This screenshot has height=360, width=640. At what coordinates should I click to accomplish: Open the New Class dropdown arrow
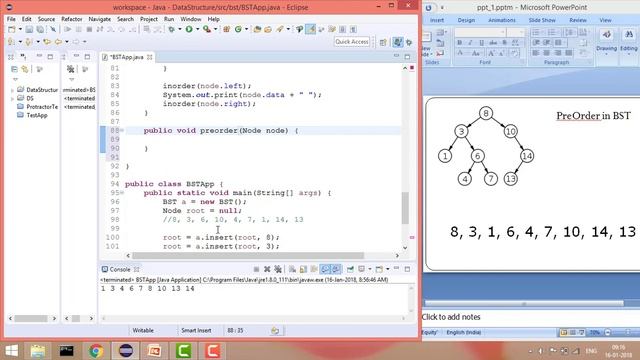click(246, 29)
